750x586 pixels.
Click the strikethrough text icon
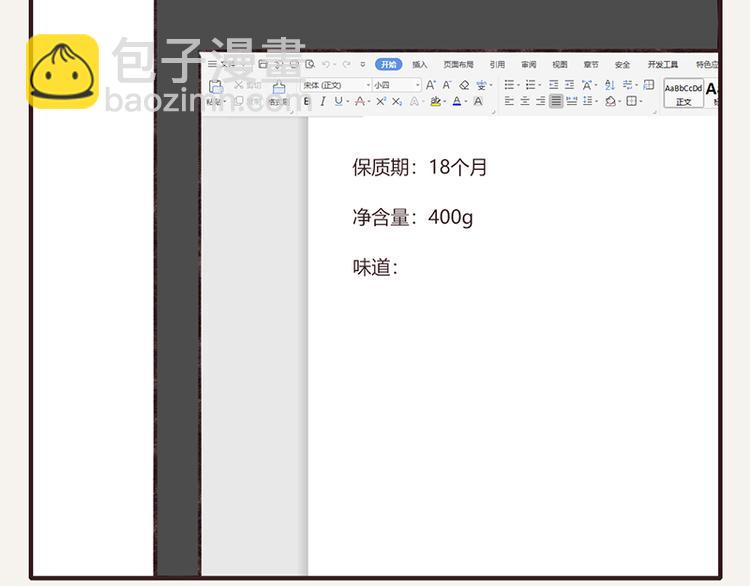click(x=359, y=102)
